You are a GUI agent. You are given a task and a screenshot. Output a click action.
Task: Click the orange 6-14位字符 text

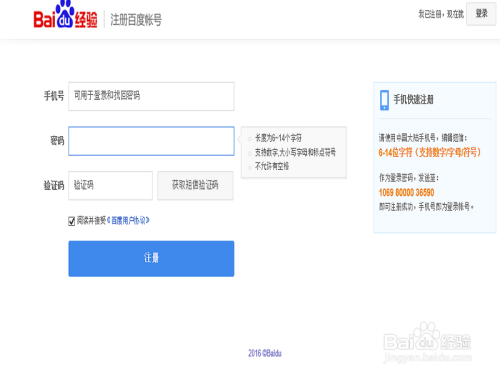click(x=430, y=153)
